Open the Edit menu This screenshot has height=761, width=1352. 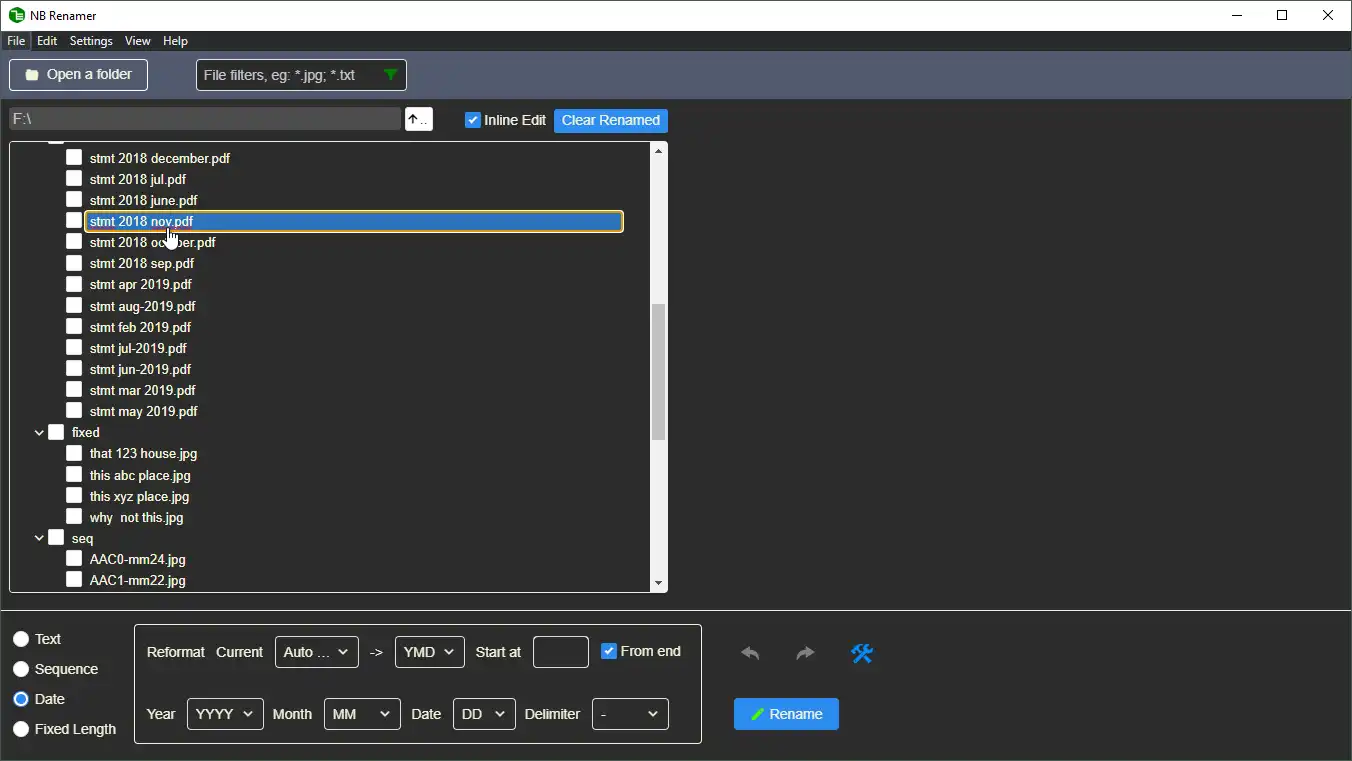47,41
